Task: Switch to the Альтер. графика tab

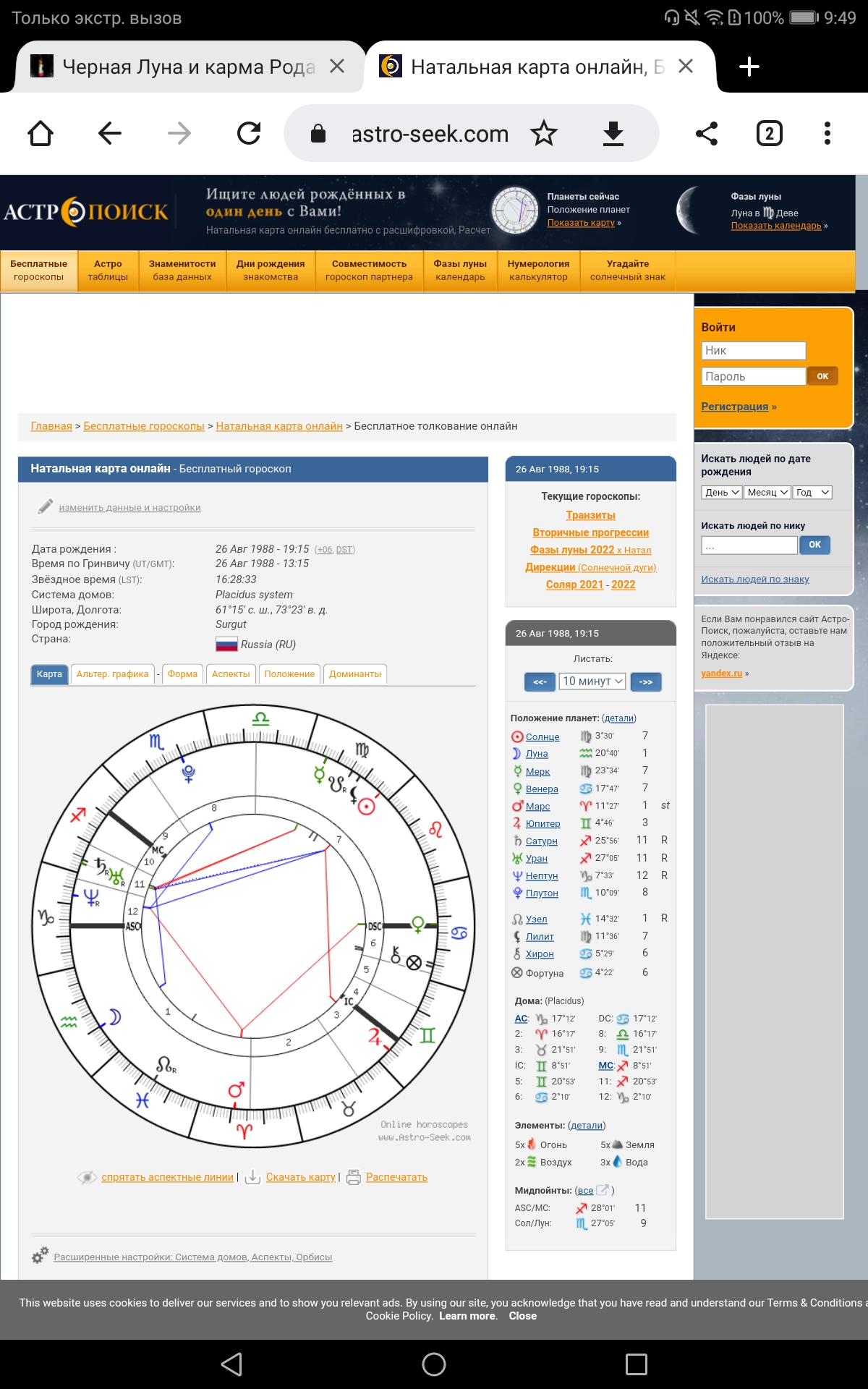Action: pos(113,674)
